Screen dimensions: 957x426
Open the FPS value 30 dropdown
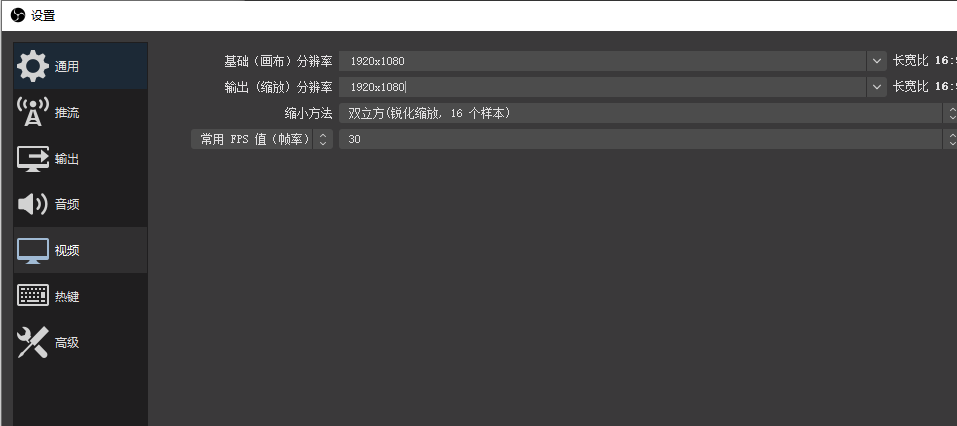click(648, 139)
